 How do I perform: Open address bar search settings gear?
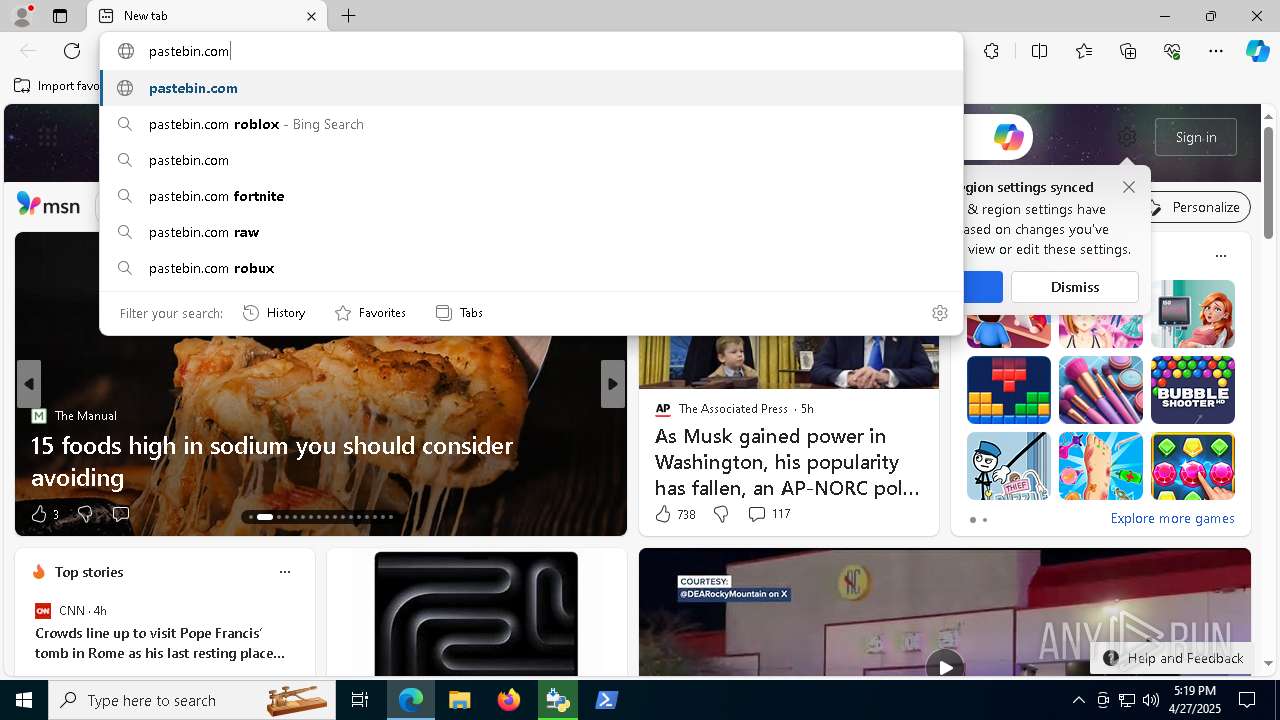[x=939, y=313]
